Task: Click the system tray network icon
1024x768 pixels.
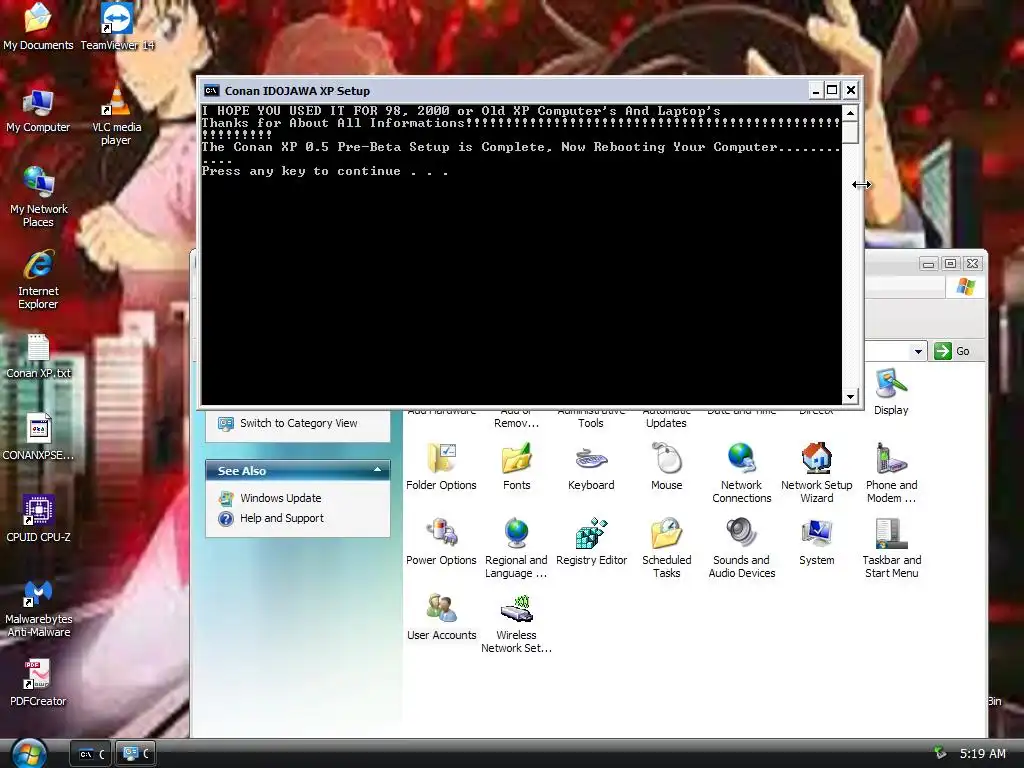Action: [x=940, y=753]
